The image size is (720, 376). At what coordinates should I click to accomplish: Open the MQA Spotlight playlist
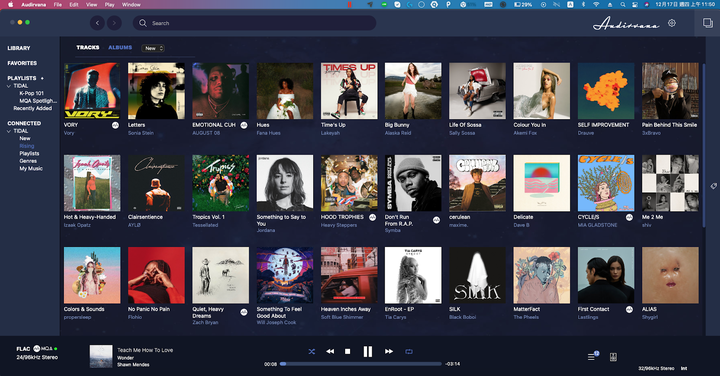[x=38, y=101]
